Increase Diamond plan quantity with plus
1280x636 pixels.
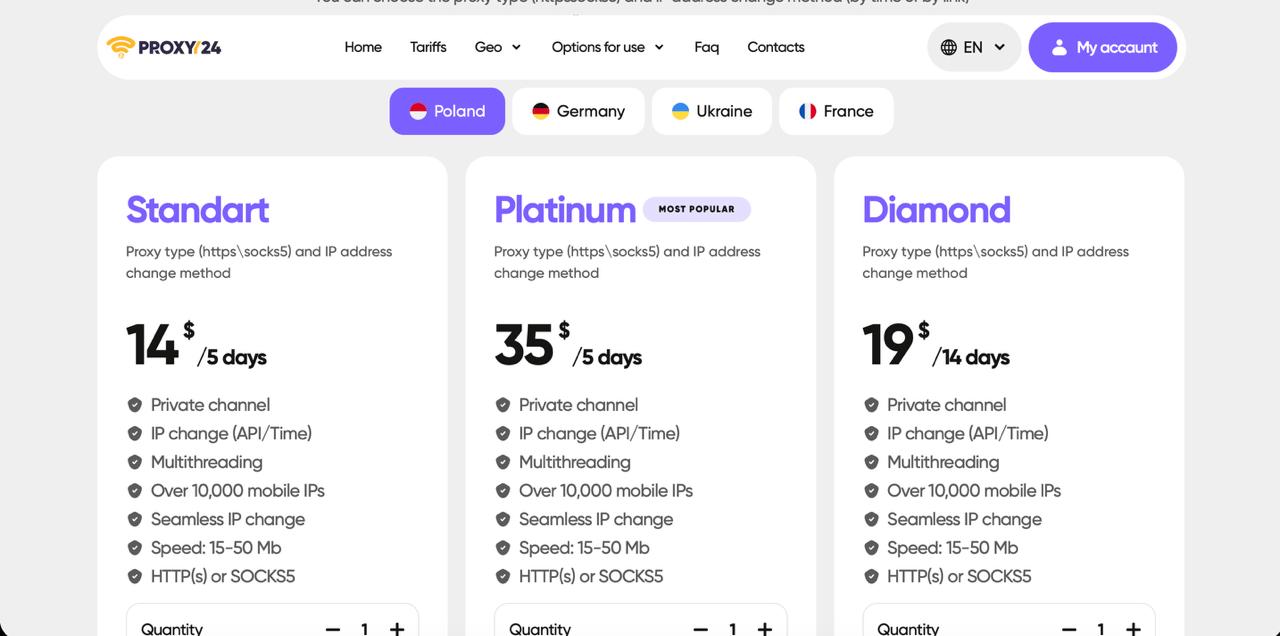coord(1133,628)
